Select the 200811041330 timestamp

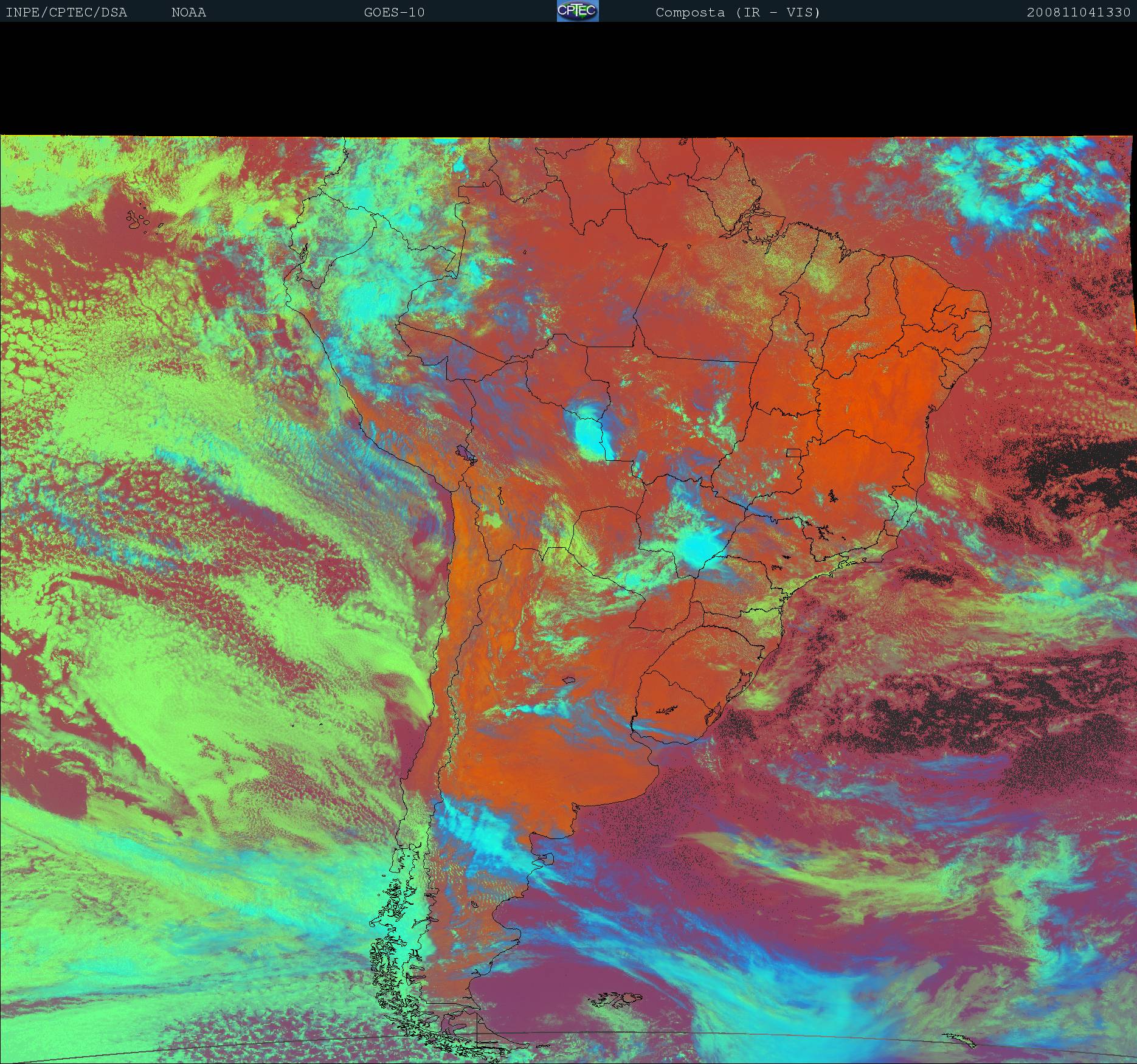1078,12
